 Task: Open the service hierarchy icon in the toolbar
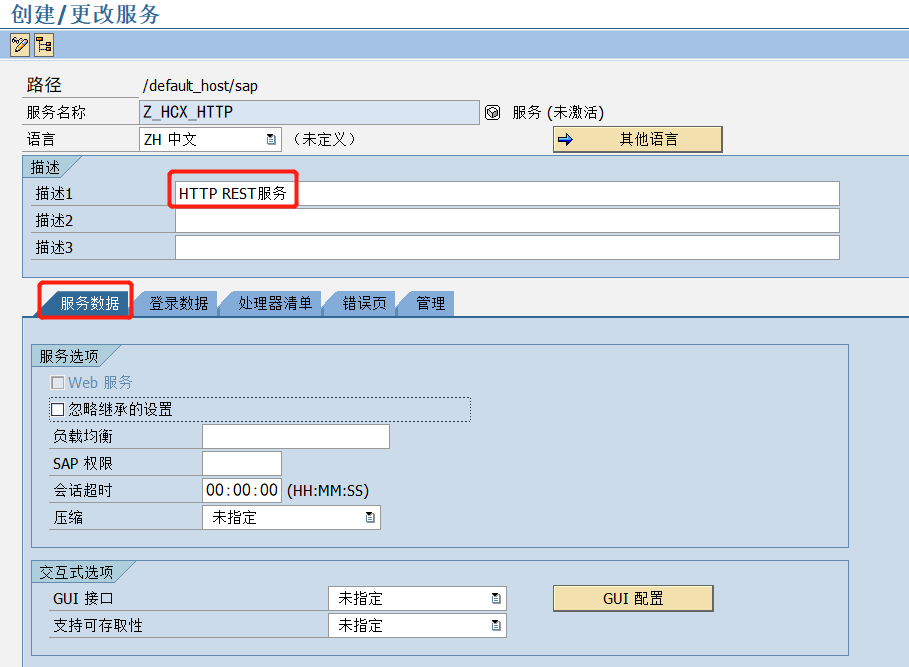click(41, 44)
